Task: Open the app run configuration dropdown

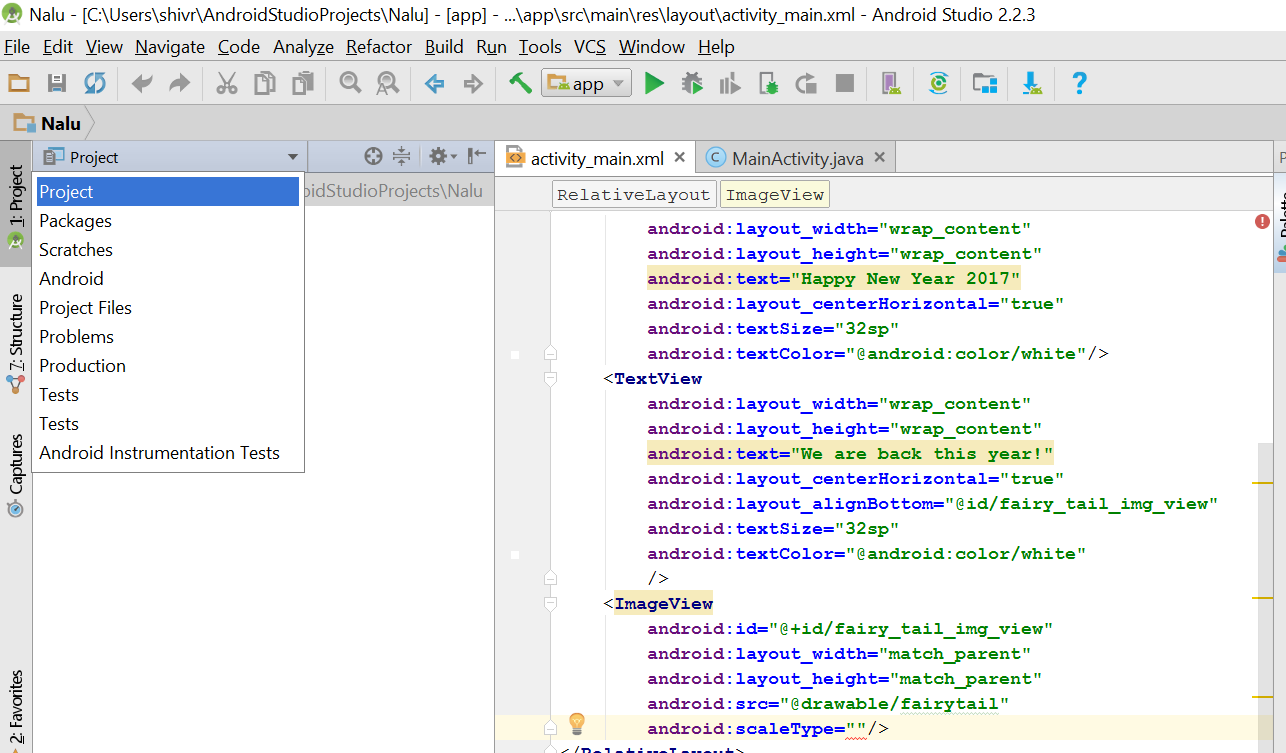Action: tap(587, 84)
